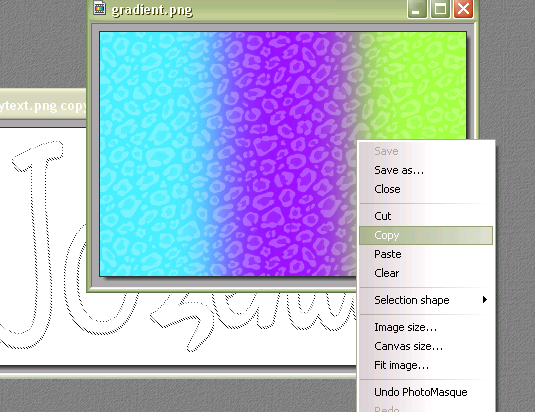Select Clear in the context menu
This screenshot has height=412, width=535.
(x=426, y=273)
